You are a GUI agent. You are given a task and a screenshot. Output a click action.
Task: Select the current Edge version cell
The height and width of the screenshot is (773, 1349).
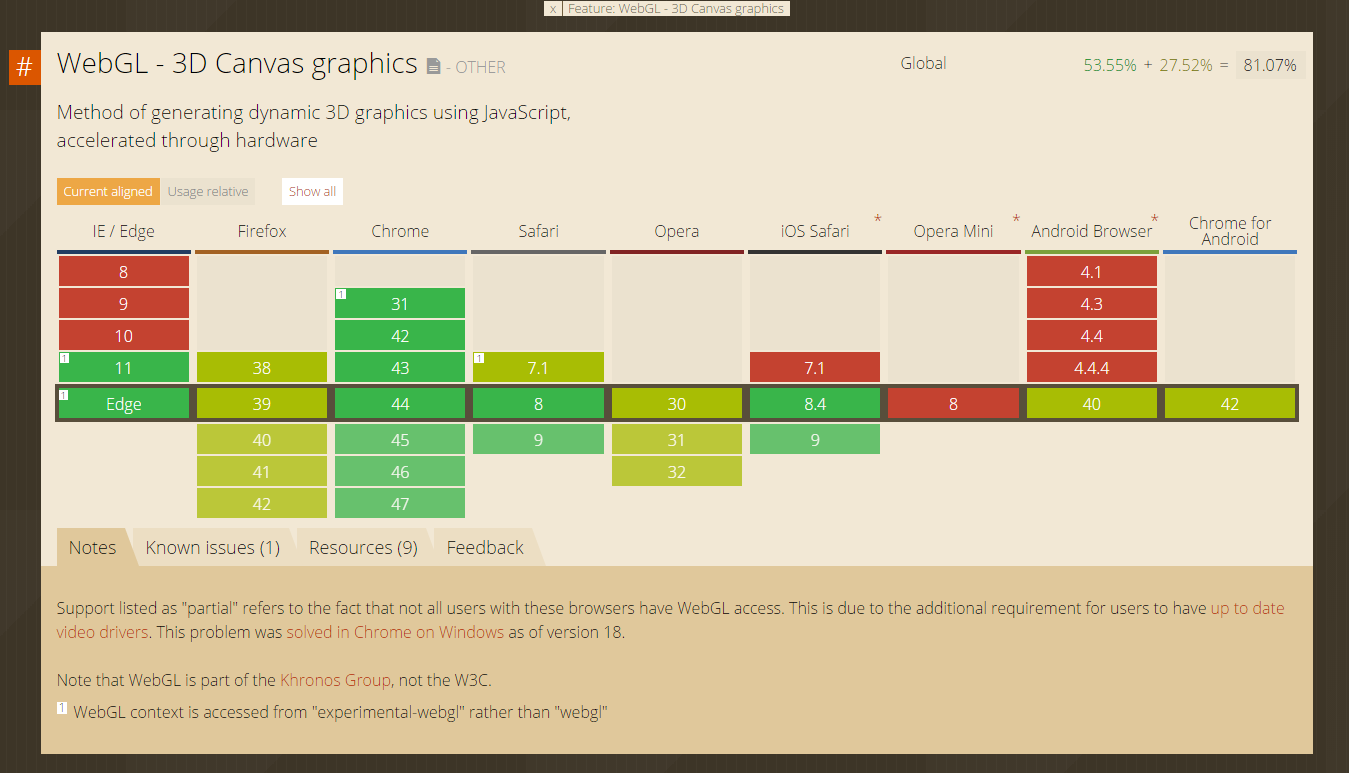tap(124, 404)
